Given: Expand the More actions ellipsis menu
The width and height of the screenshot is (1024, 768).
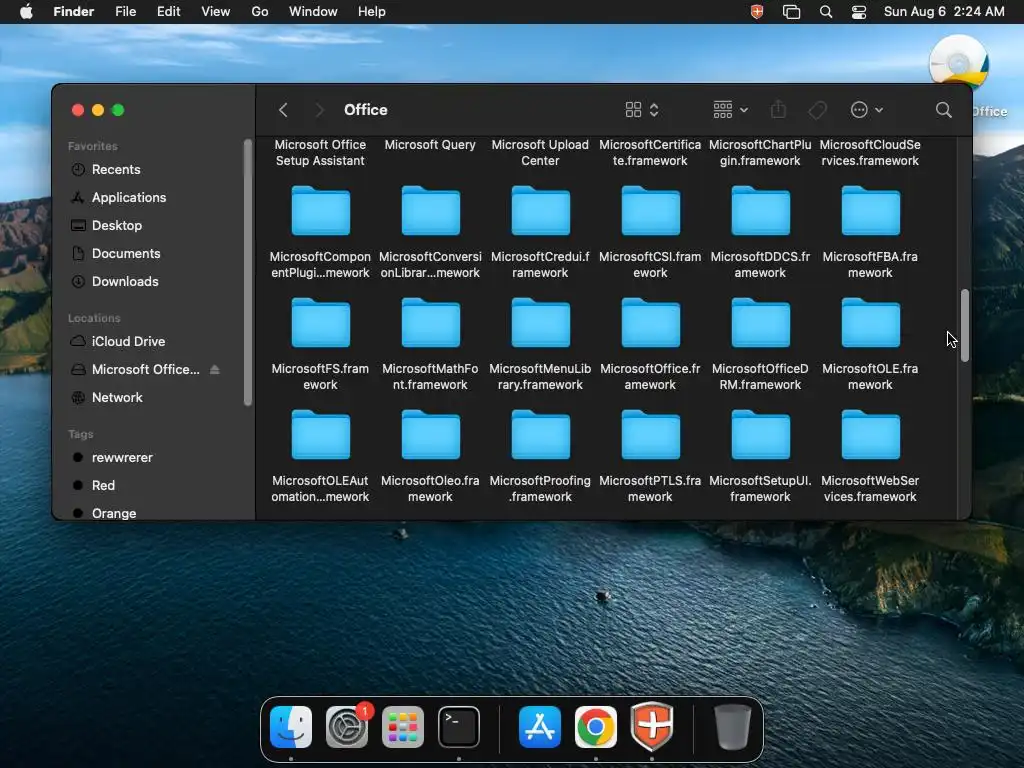Looking at the screenshot, I should tap(866, 110).
